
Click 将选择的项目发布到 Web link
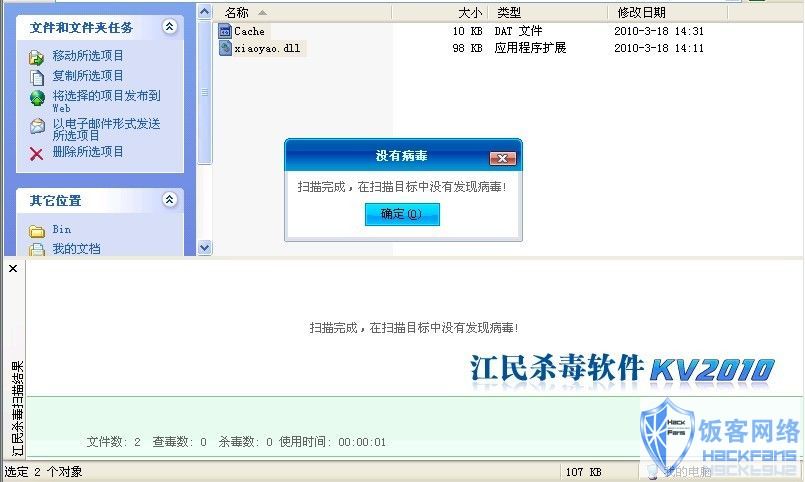[106, 101]
